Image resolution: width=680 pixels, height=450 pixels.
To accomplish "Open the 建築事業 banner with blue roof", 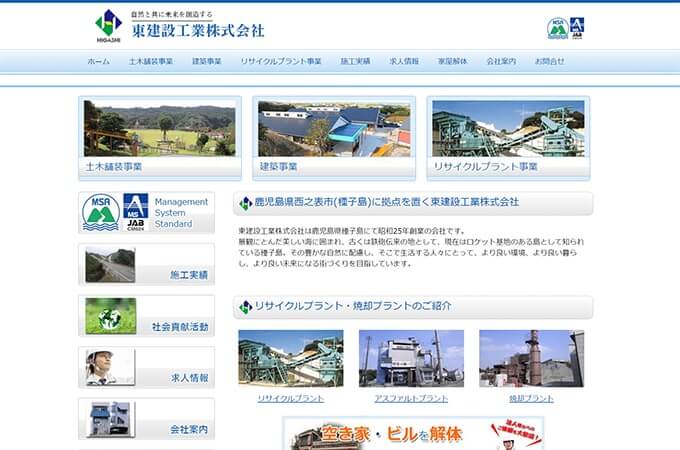I will [x=334, y=137].
